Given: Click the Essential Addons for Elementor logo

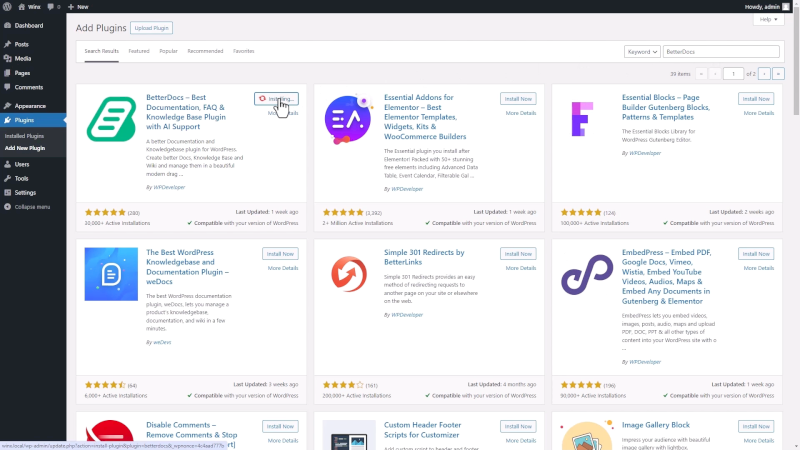Looking at the screenshot, I should [349, 119].
